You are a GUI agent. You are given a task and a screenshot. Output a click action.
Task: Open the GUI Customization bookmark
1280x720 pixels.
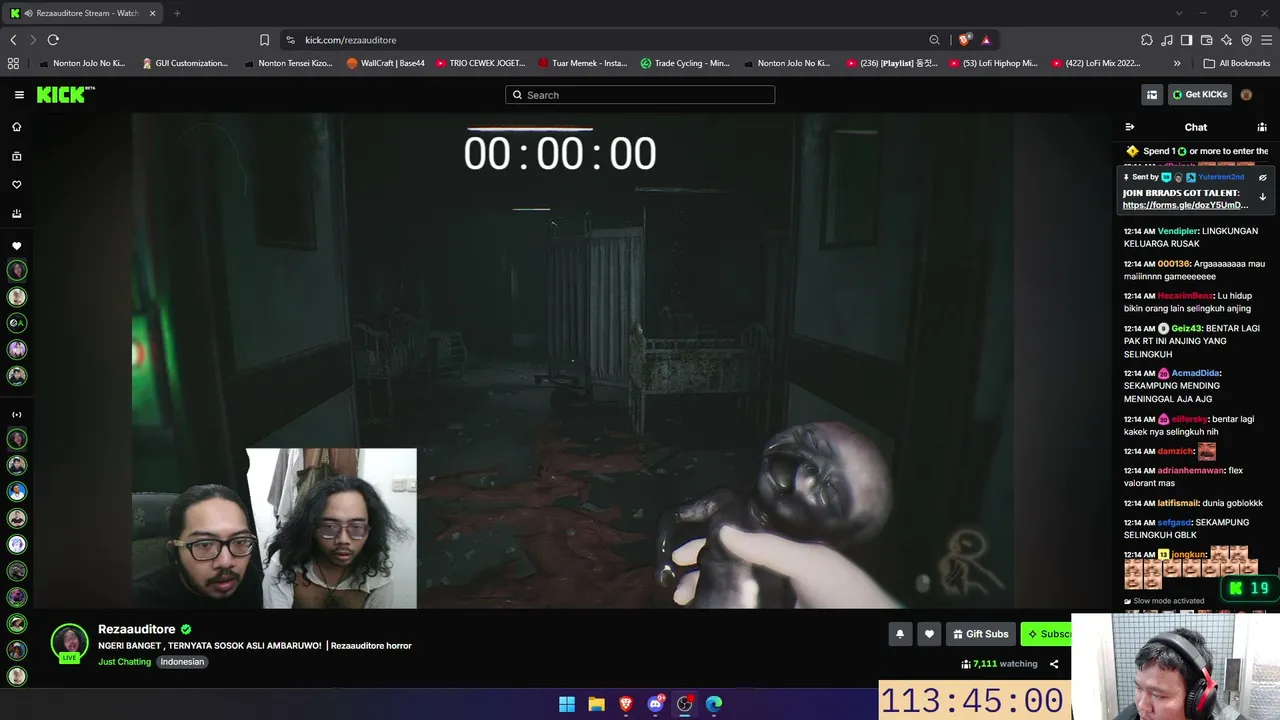coord(185,63)
